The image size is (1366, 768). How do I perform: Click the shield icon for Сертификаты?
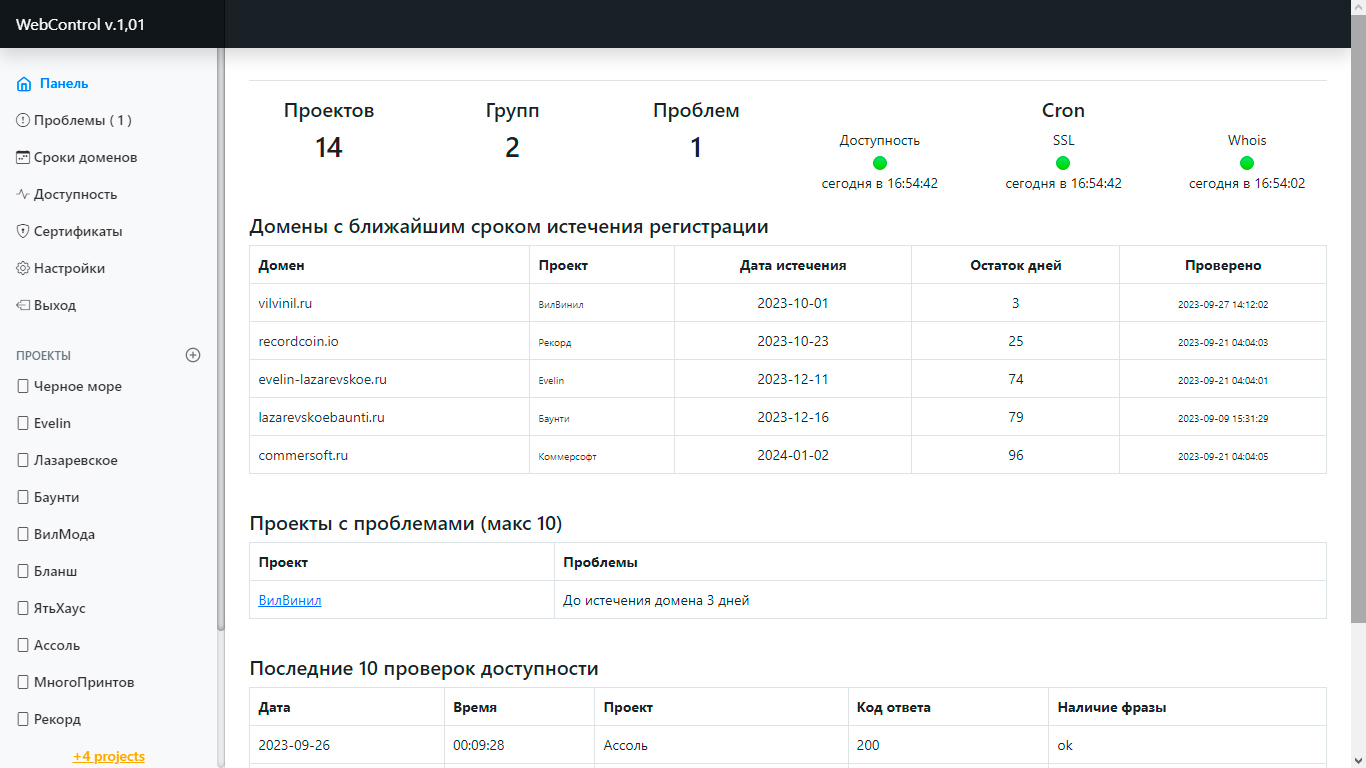pos(23,231)
